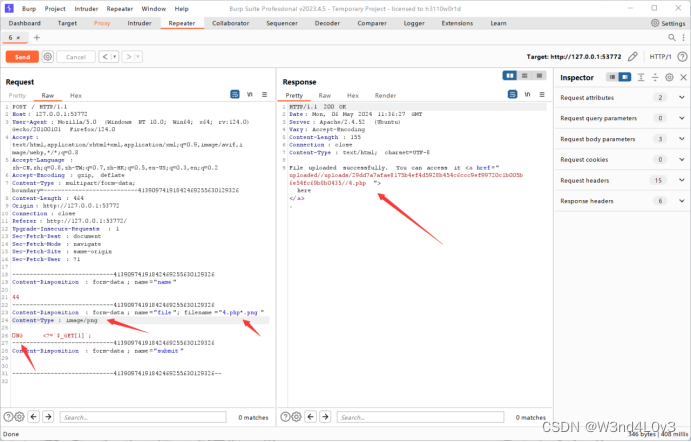Toggle response non-printable characters \n
The width and height of the screenshot is (691, 442).
click(x=527, y=94)
